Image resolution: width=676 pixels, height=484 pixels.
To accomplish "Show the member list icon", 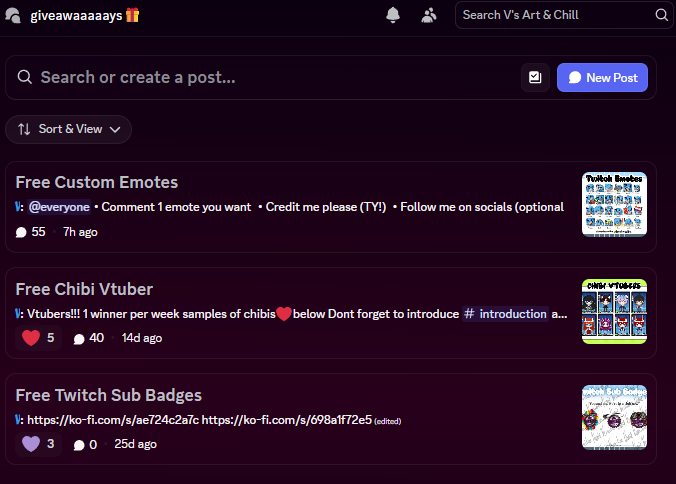I will pyautogui.click(x=429, y=16).
